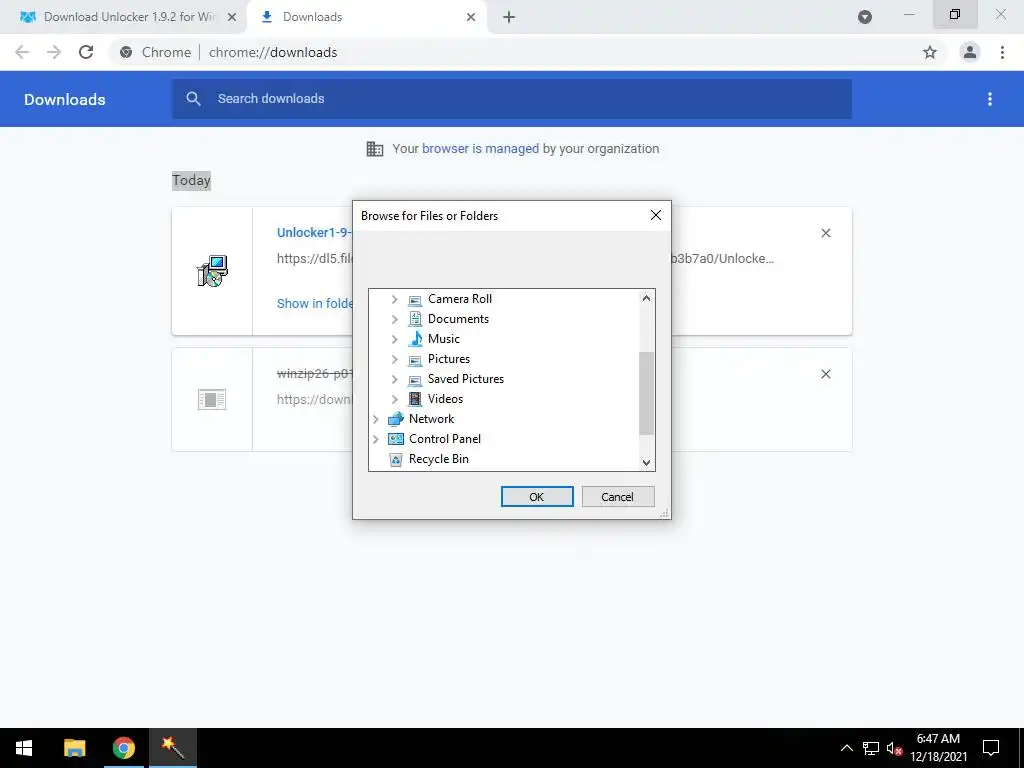Click the Unlocker installer file icon
The image size is (1024, 768).
[x=212, y=271]
